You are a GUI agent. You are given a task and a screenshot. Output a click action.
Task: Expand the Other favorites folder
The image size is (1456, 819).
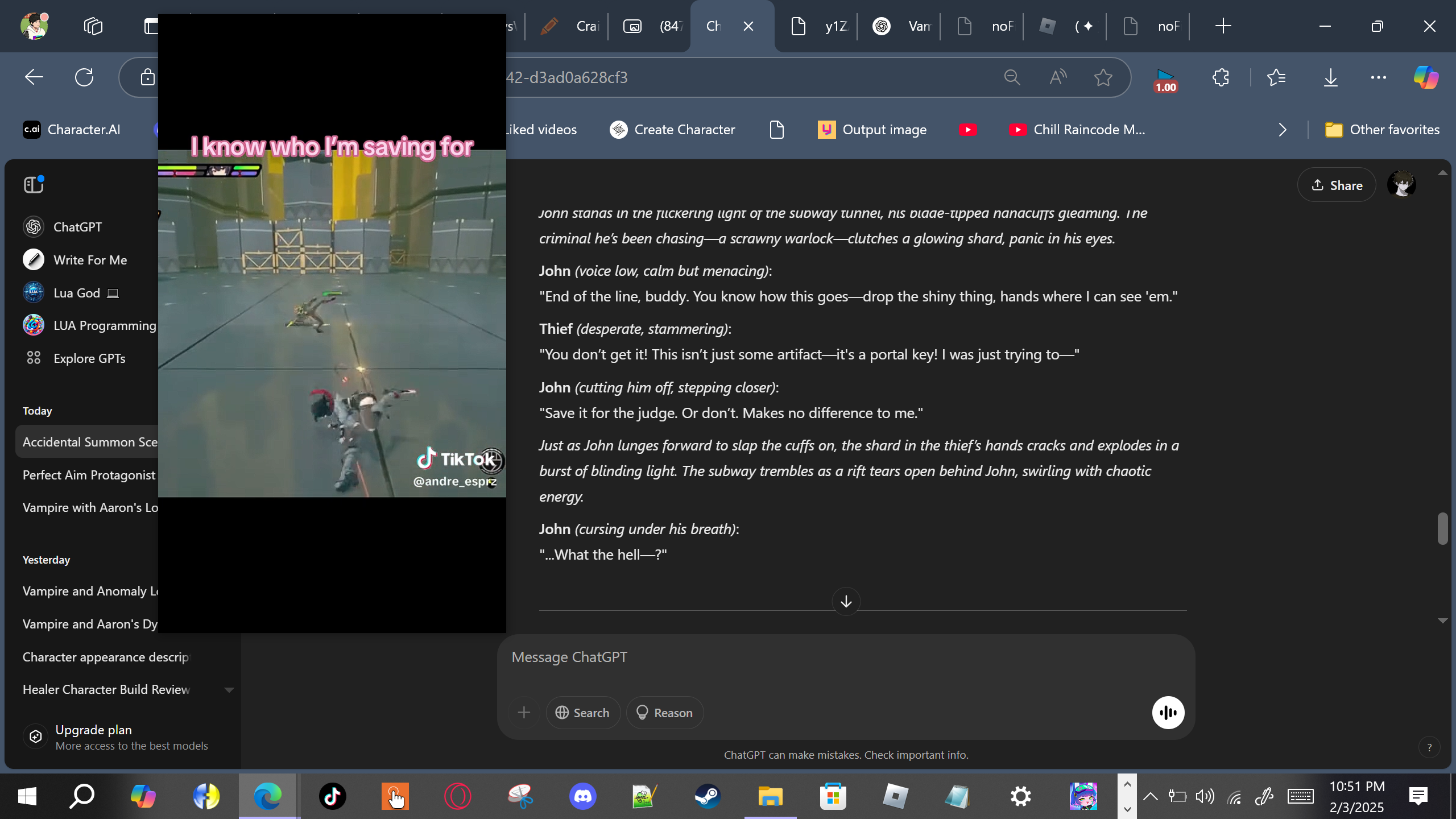[1382, 130]
